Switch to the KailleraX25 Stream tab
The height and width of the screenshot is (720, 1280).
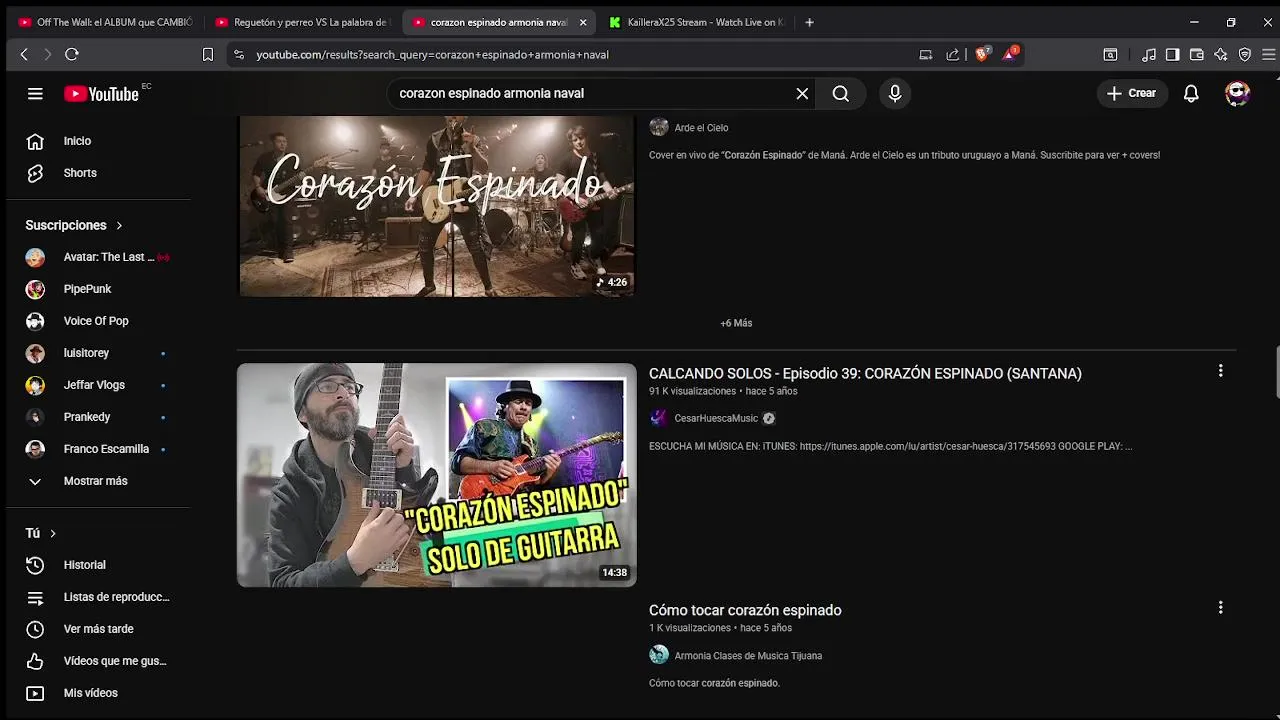coord(695,22)
